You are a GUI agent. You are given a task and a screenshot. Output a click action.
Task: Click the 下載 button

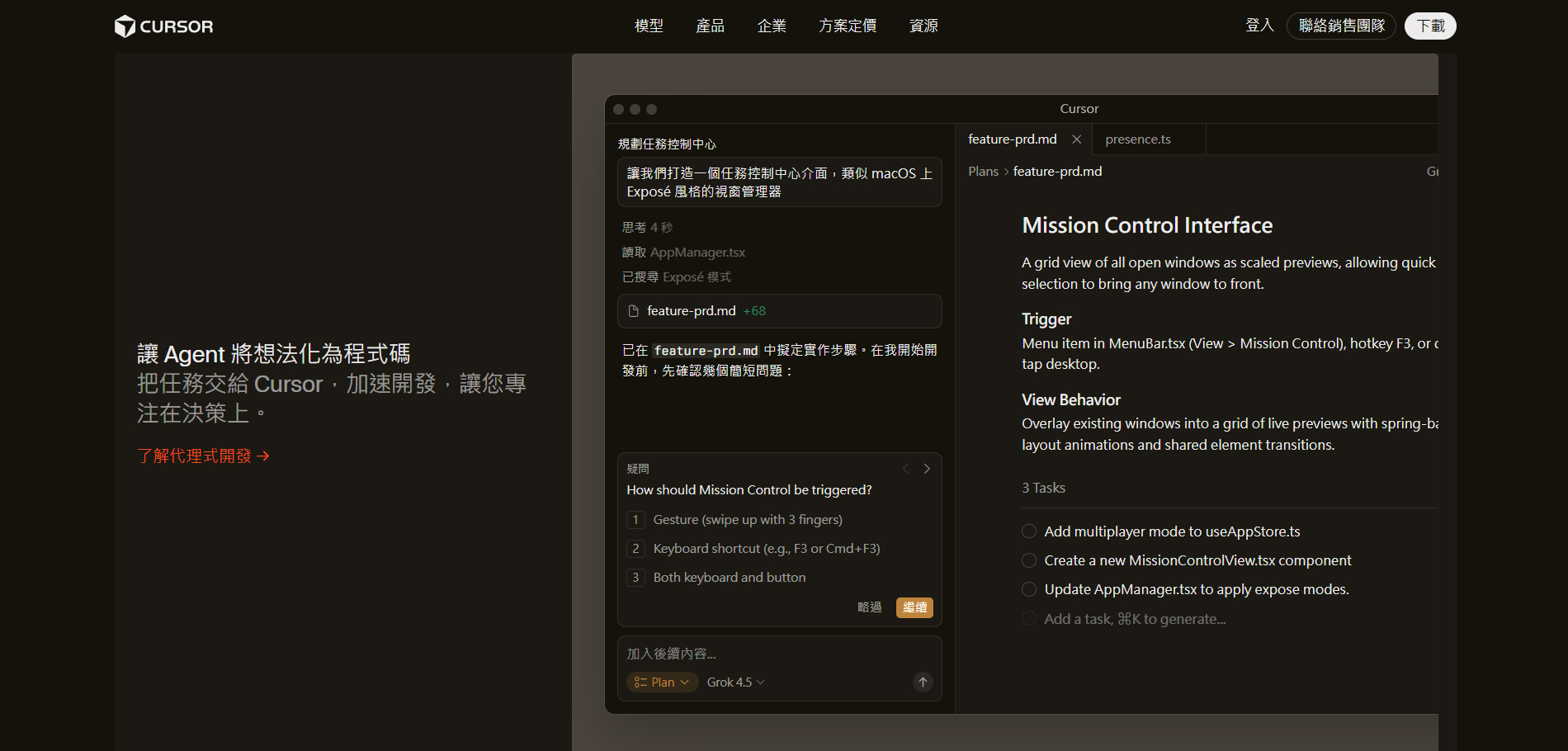(1430, 26)
